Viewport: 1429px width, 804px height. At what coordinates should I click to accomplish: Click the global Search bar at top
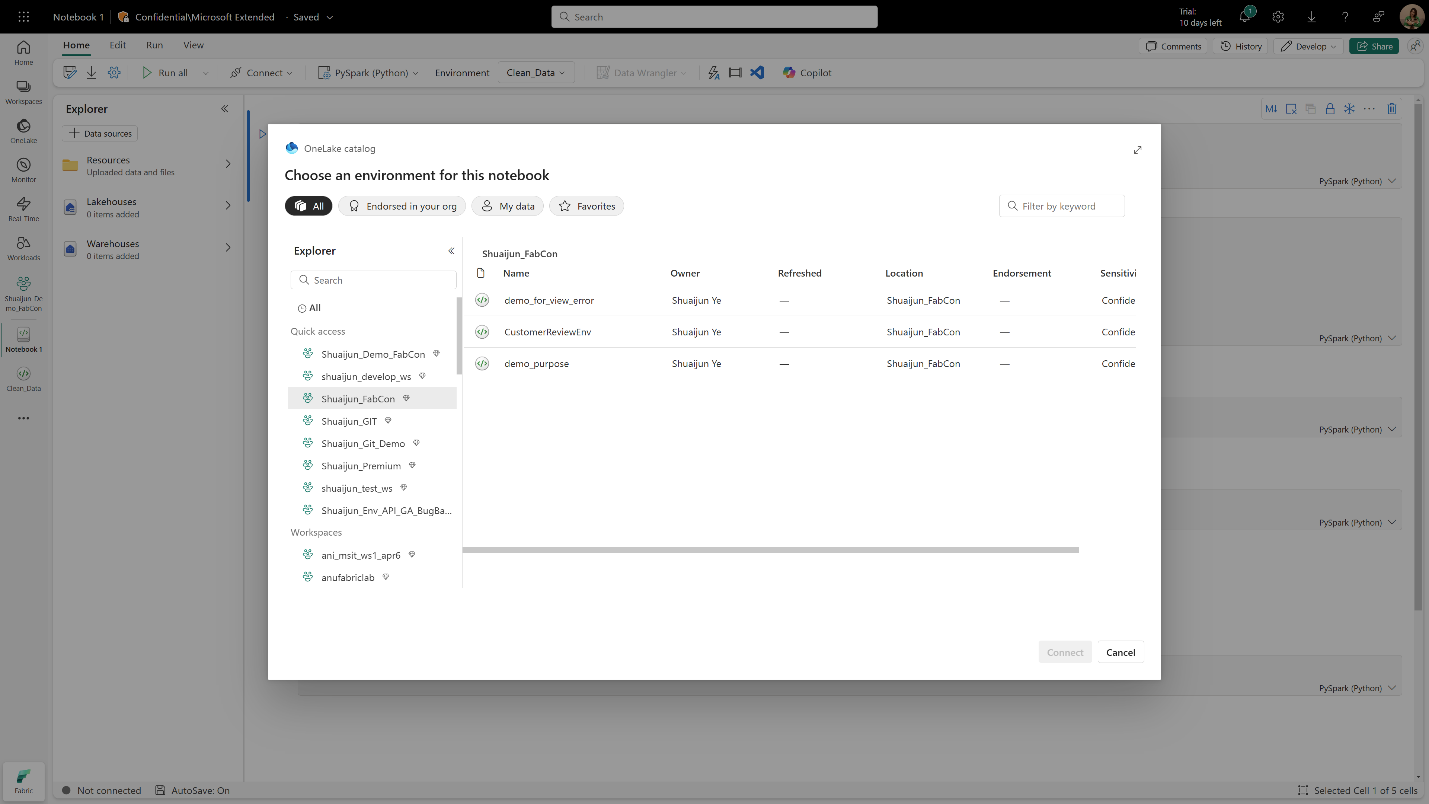pos(714,17)
